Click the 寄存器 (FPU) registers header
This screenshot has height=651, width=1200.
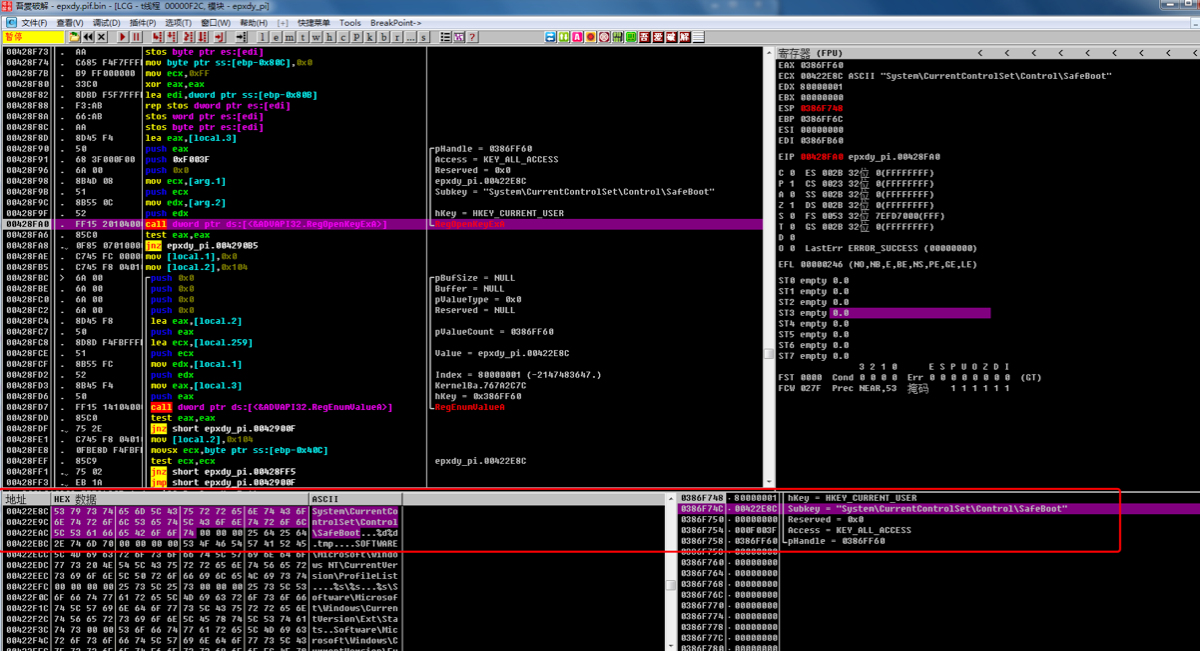tap(810, 52)
